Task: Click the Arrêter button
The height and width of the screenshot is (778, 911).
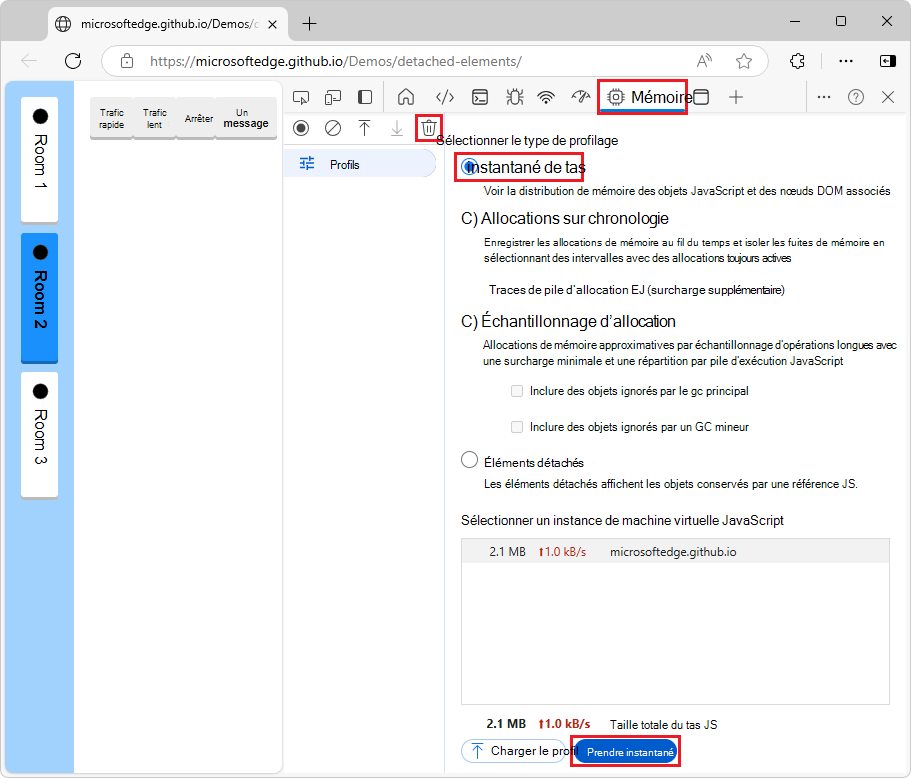Action: (196, 119)
